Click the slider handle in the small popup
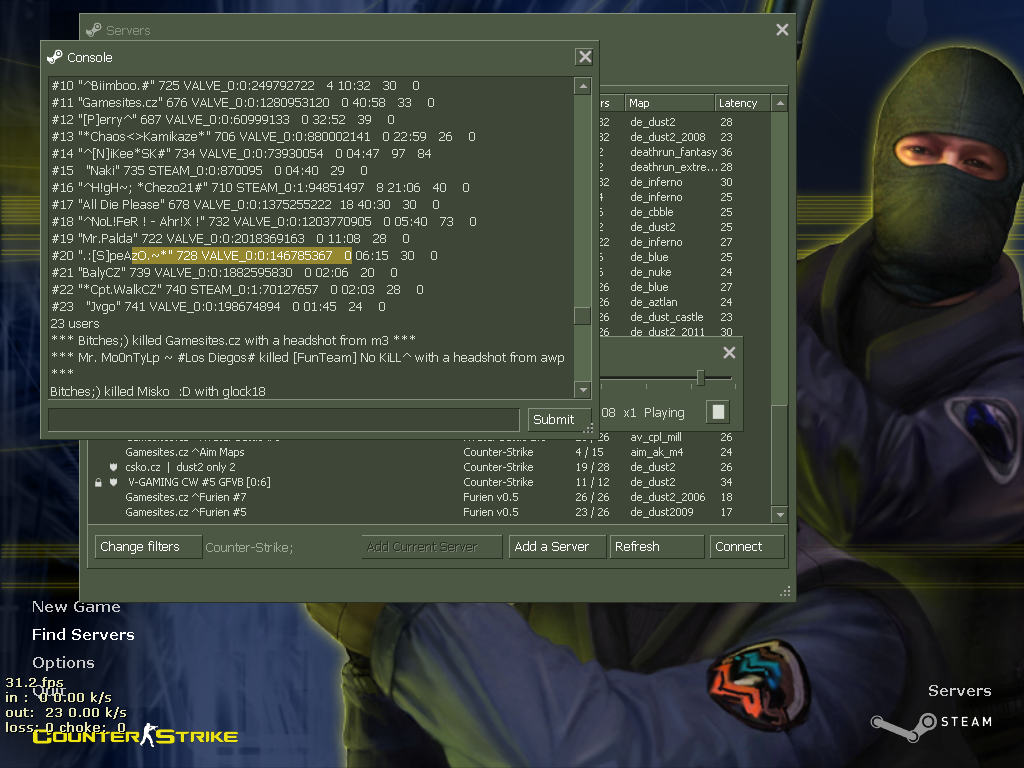This screenshot has height=768, width=1024. tap(700, 377)
